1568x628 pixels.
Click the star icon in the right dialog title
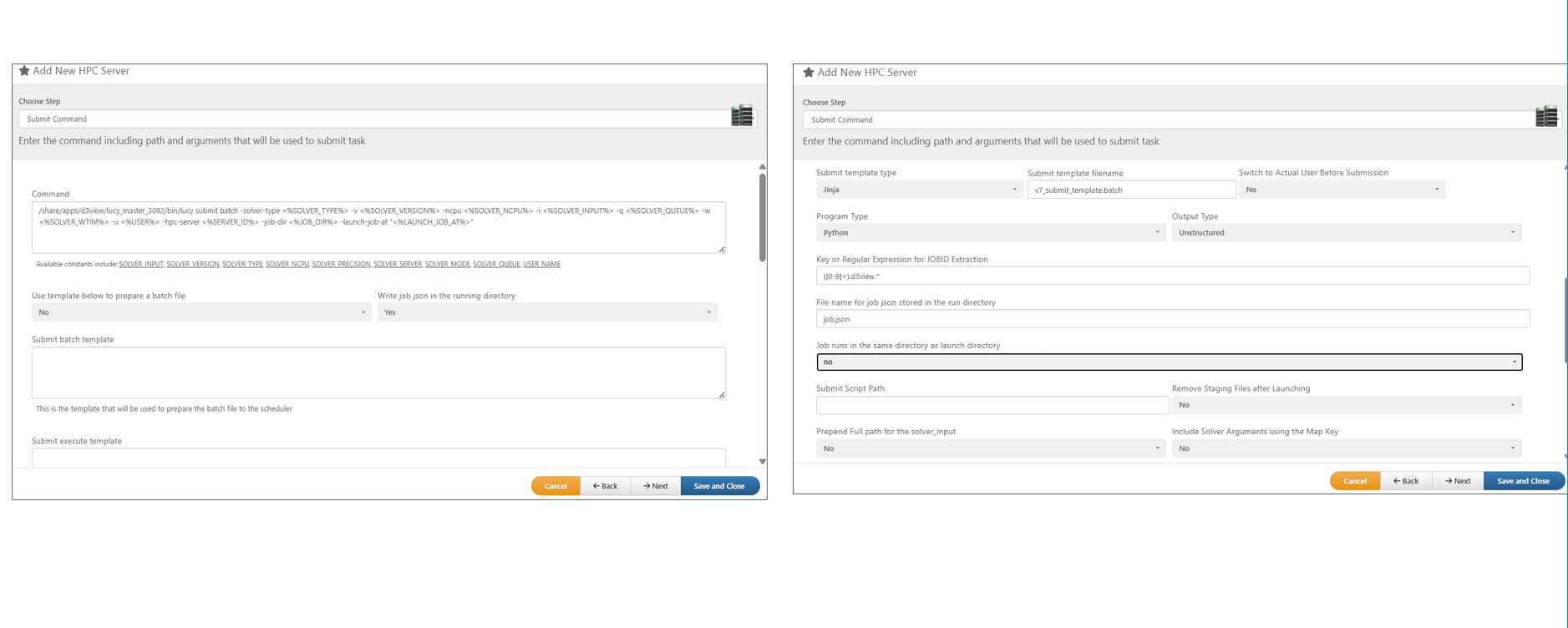click(x=809, y=73)
